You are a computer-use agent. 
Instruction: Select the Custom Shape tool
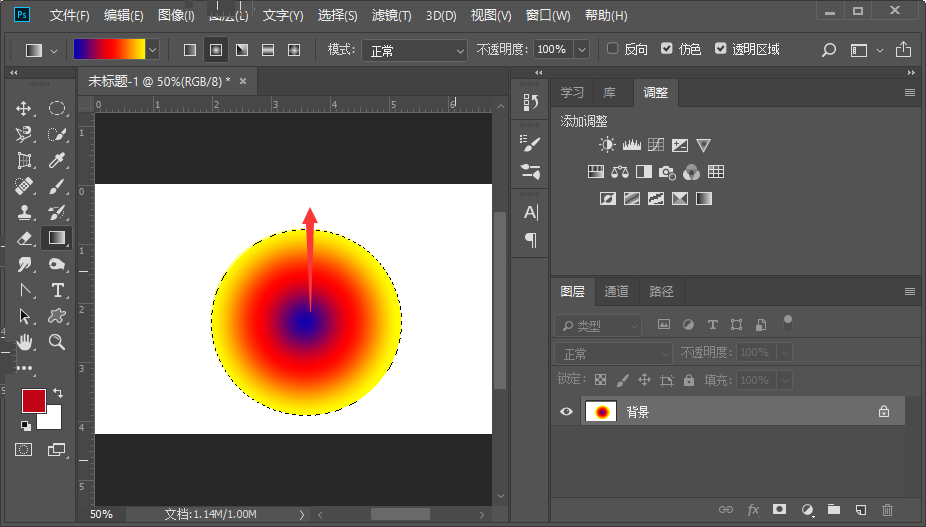coord(57,316)
